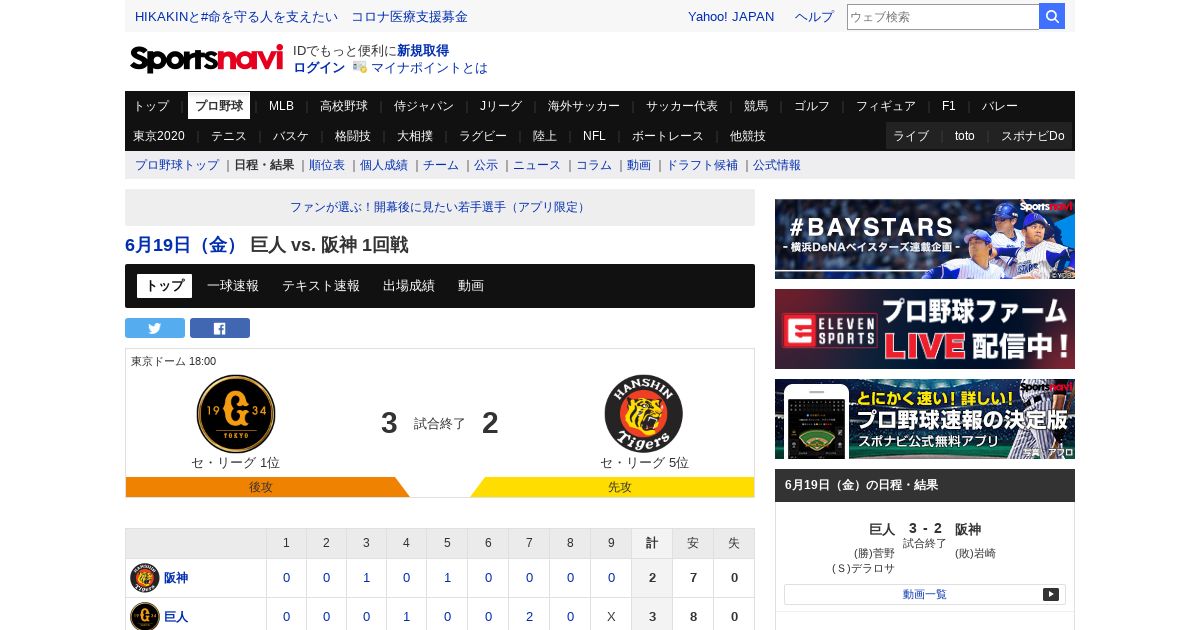Open the Sportsnavi logo homepage
The height and width of the screenshot is (630, 1200).
point(207,59)
